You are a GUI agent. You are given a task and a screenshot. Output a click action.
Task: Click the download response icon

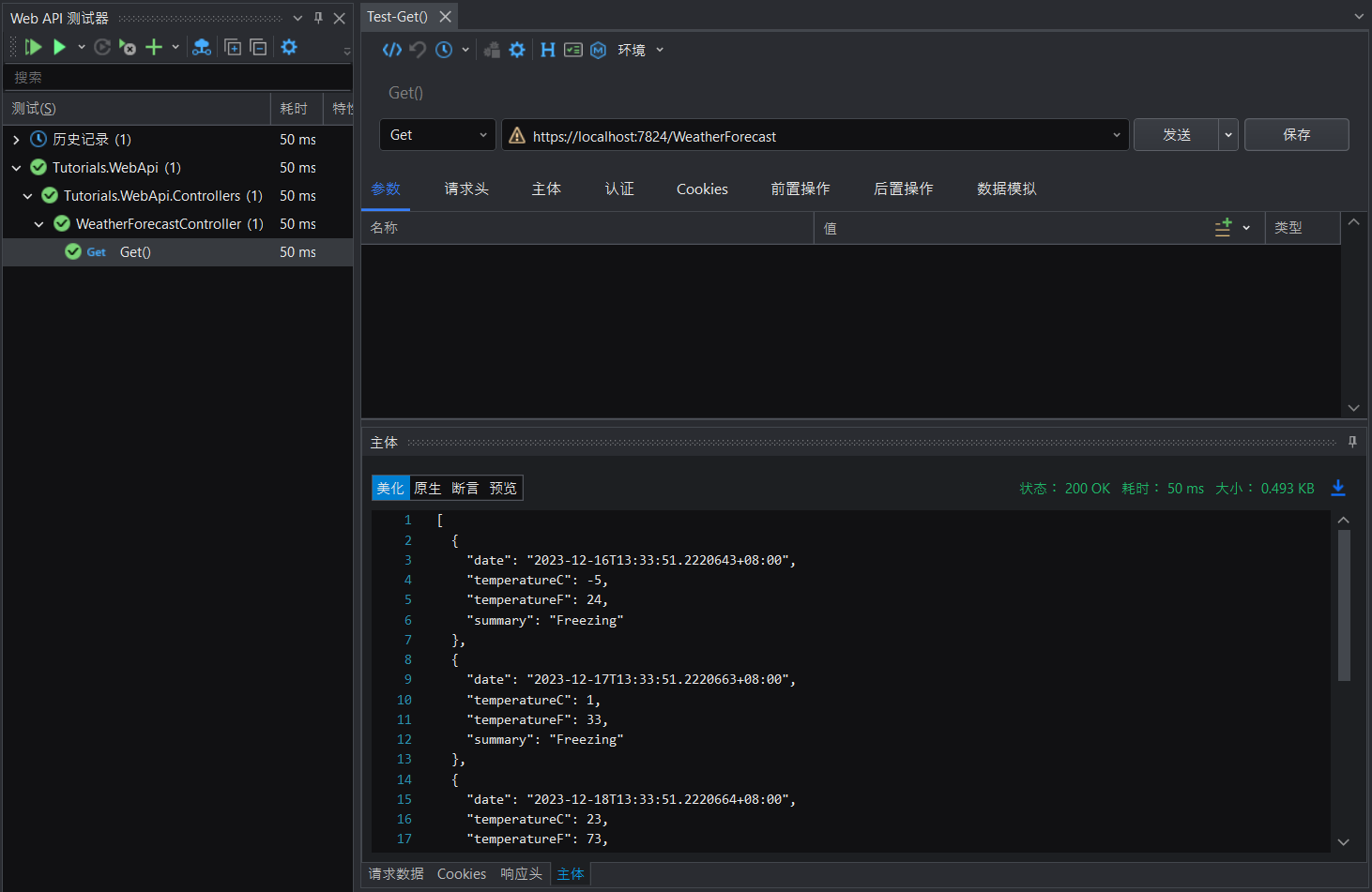click(x=1338, y=488)
